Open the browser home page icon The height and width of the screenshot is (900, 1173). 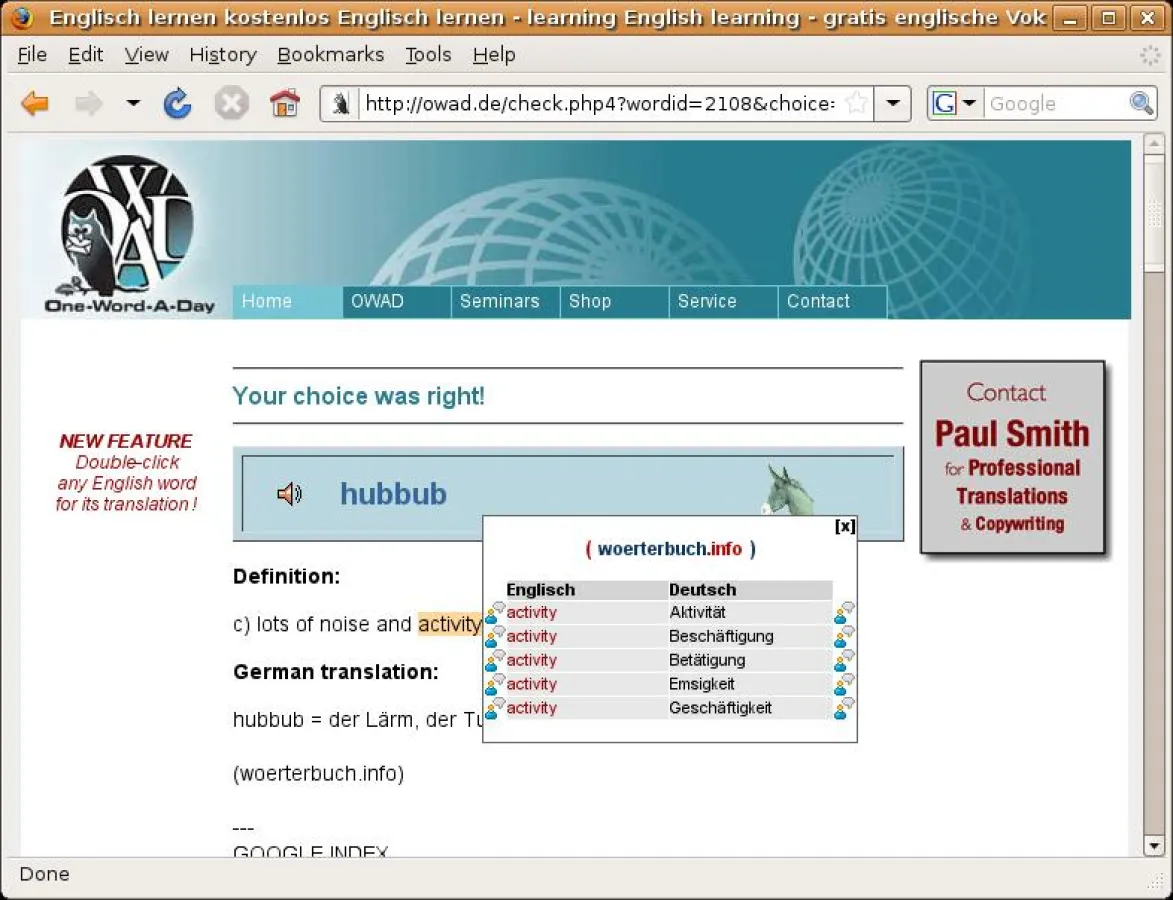click(283, 103)
